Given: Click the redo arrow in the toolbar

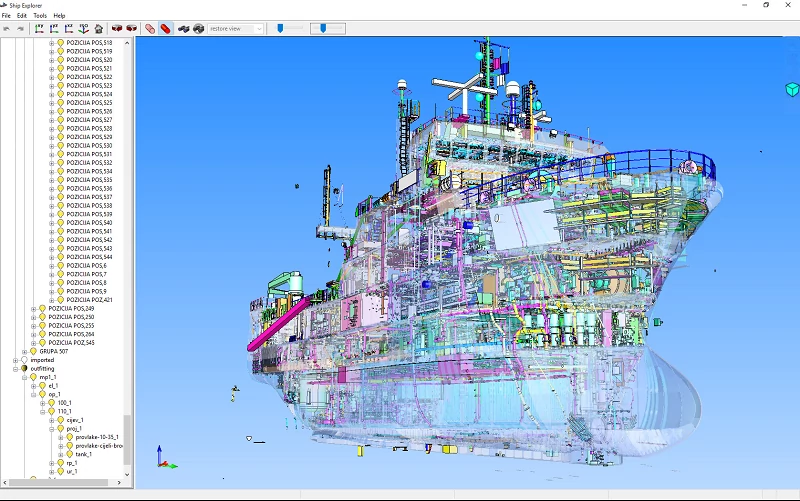Looking at the screenshot, I should [x=20, y=29].
